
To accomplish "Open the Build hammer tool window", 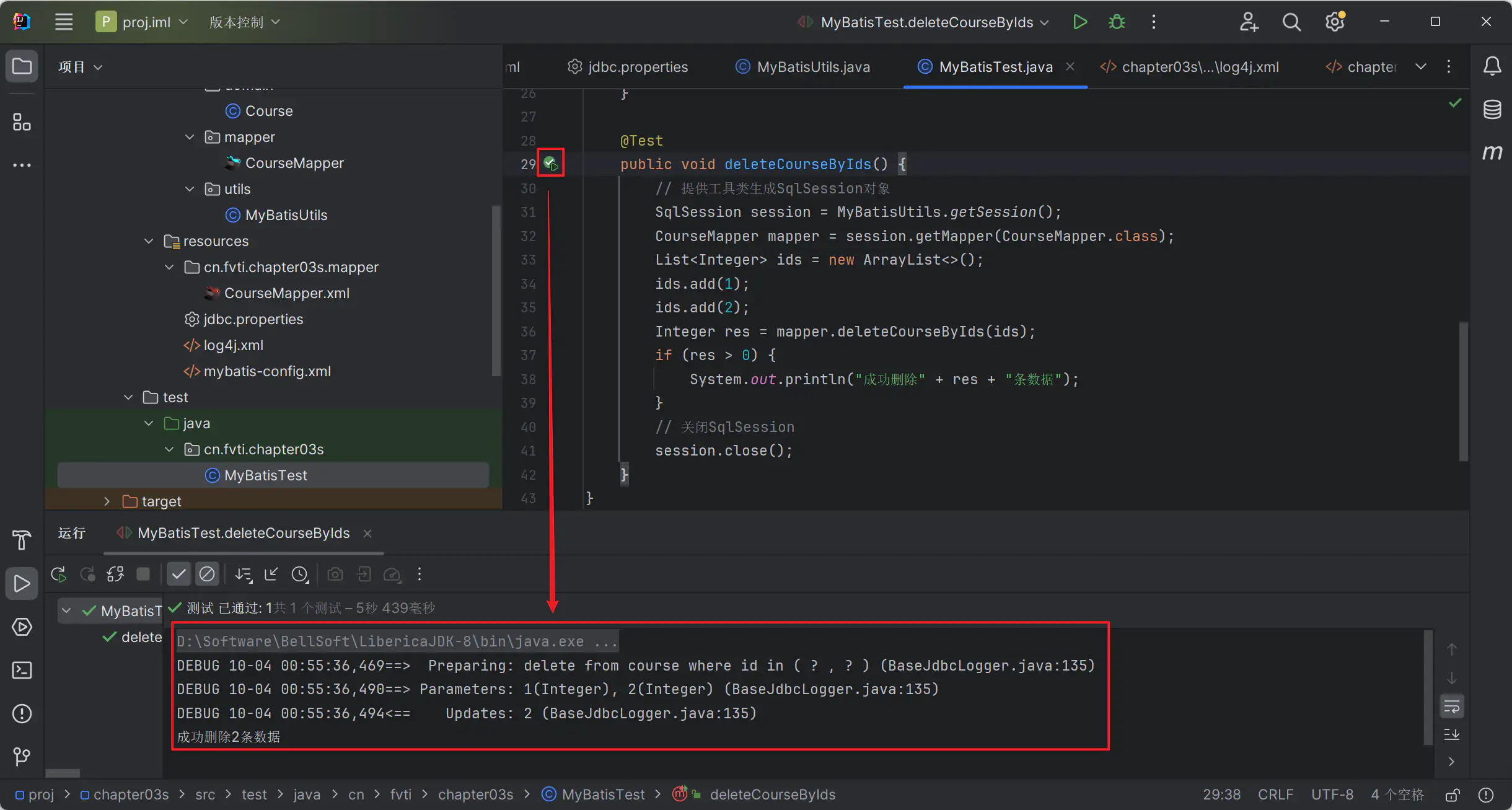I will coord(22,540).
